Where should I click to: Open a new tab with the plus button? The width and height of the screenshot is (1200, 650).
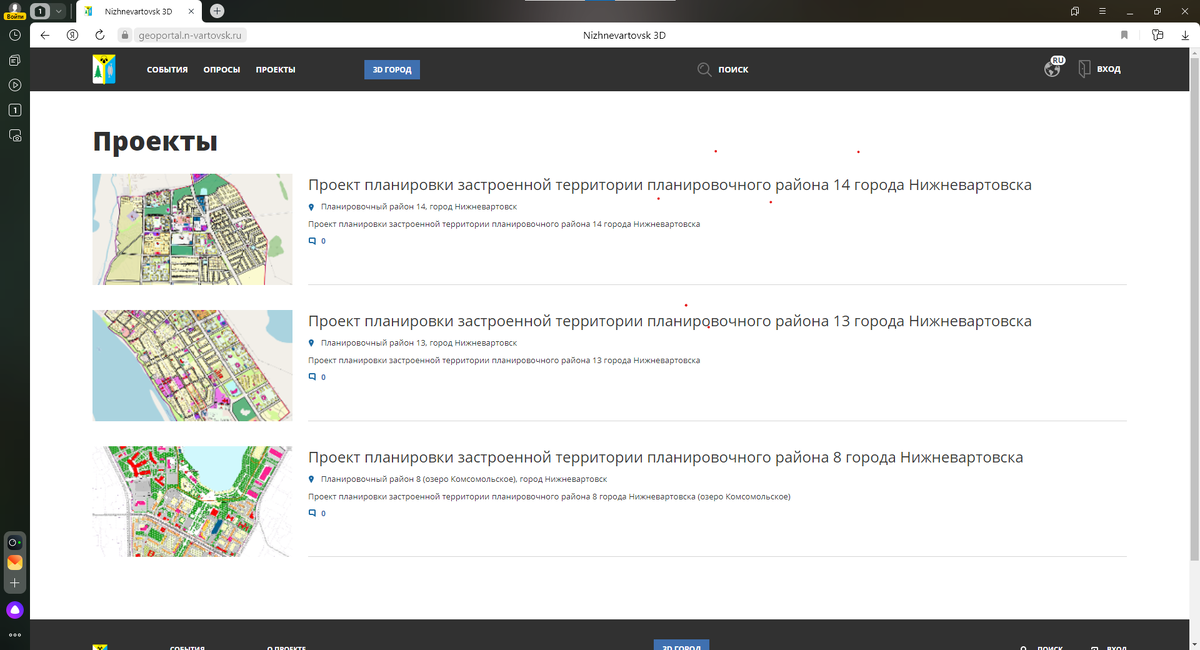point(217,11)
